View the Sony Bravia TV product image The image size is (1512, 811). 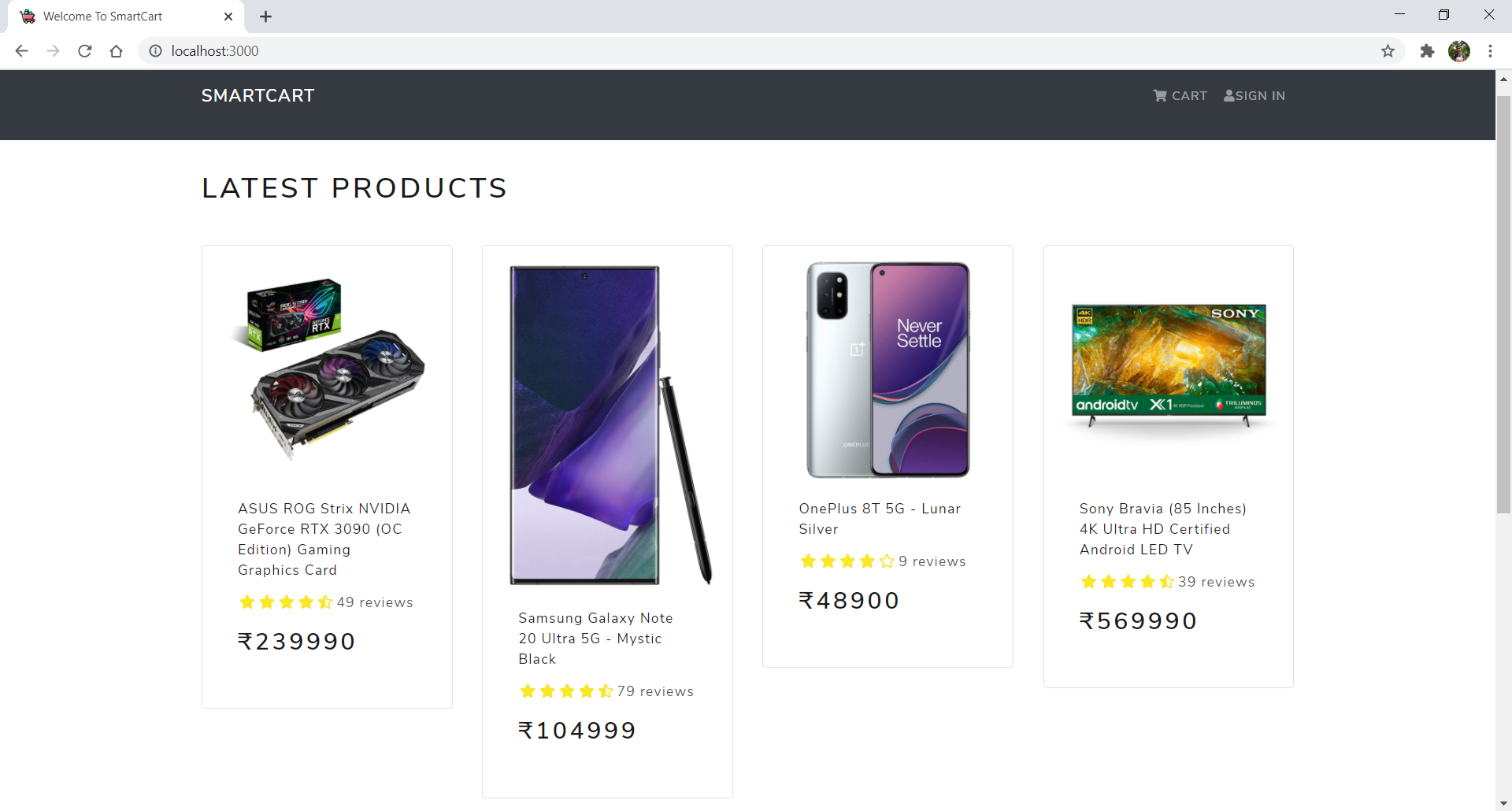[x=1169, y=365]
